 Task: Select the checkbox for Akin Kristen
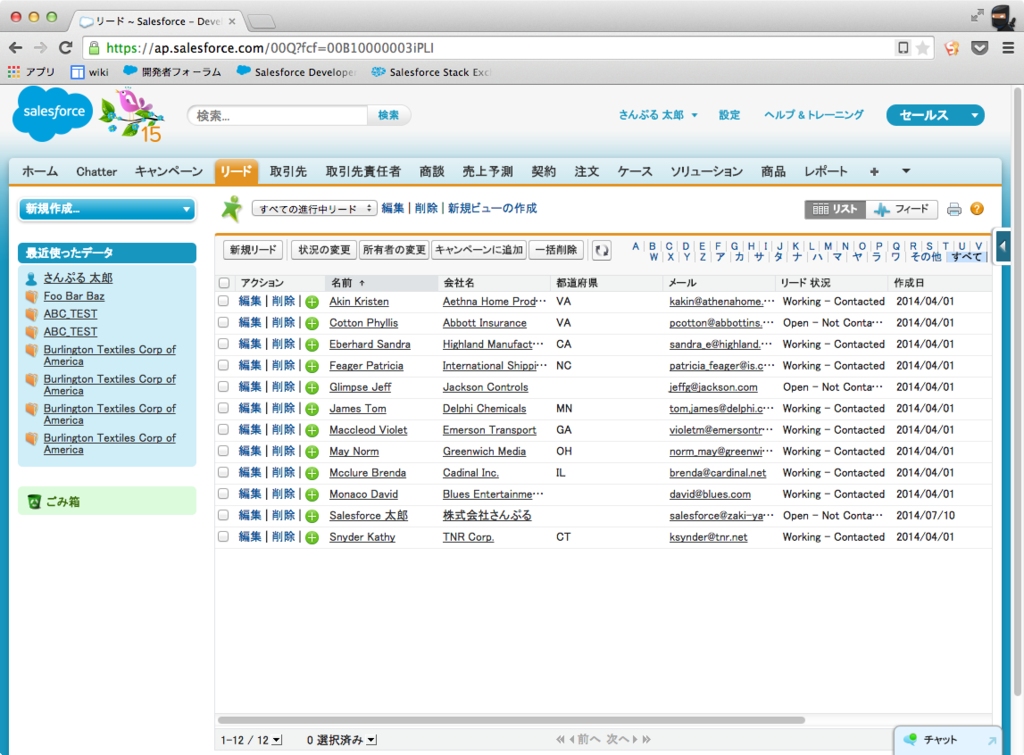[223, 301]
